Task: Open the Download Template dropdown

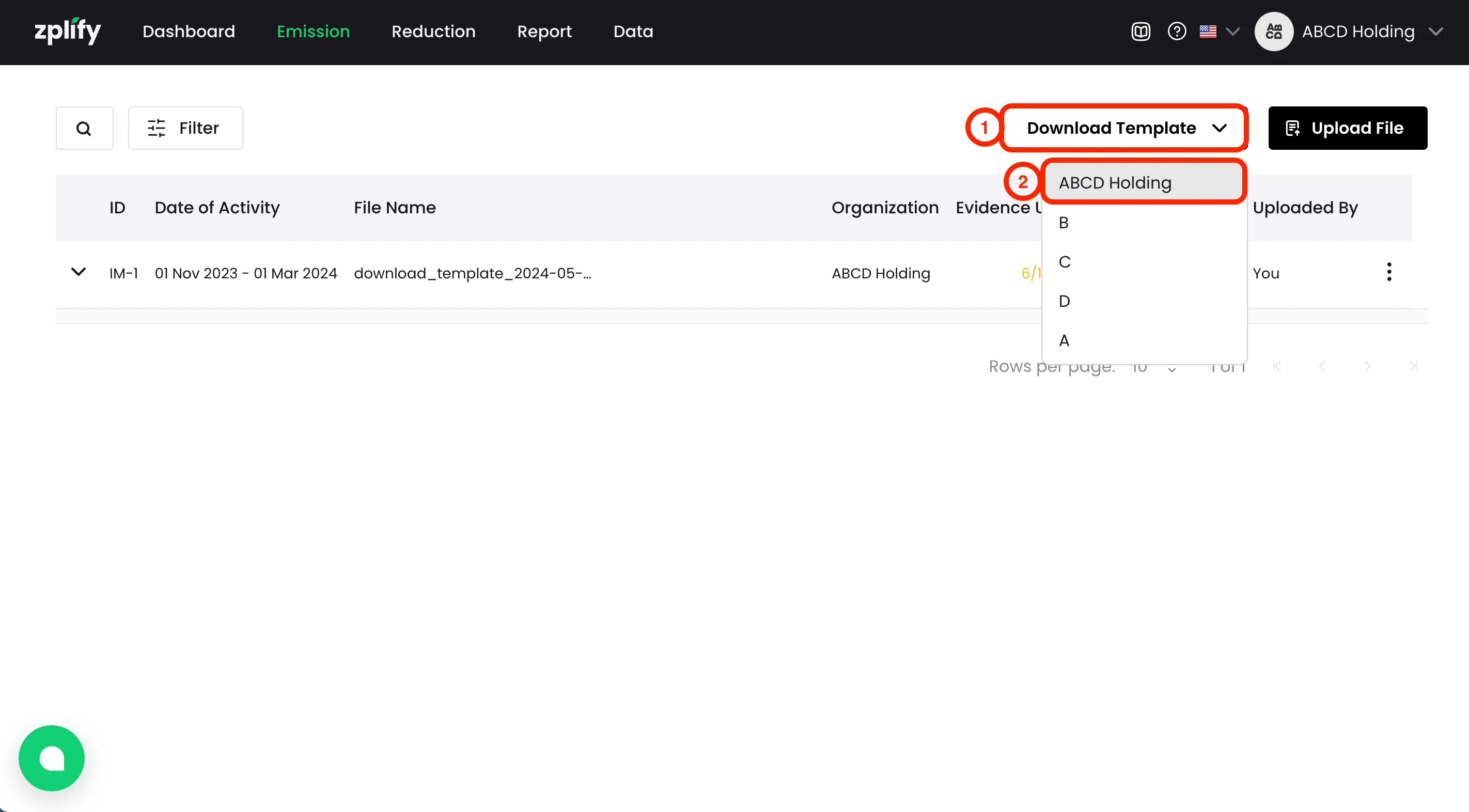Action: 1123,128
